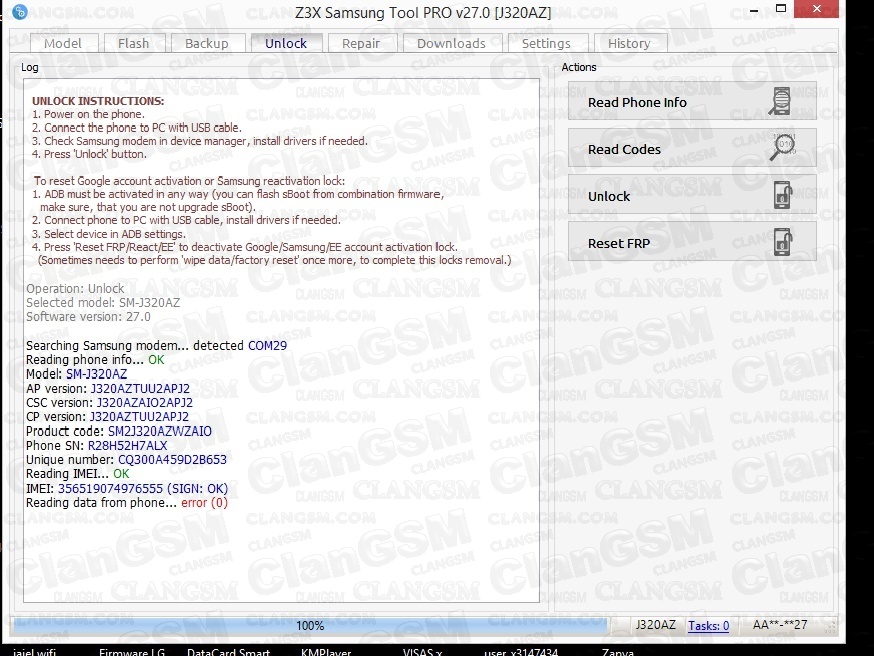
Task: Maximize the Z3X Samsung Tool window
Action: 781,9
